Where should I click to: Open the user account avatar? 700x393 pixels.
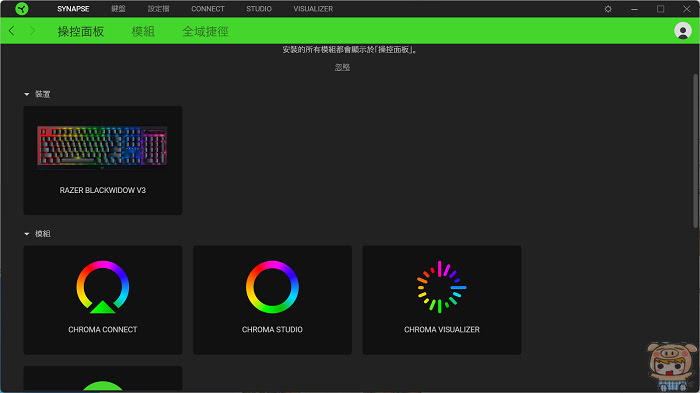pyautogui.click(x=683, y=31)
